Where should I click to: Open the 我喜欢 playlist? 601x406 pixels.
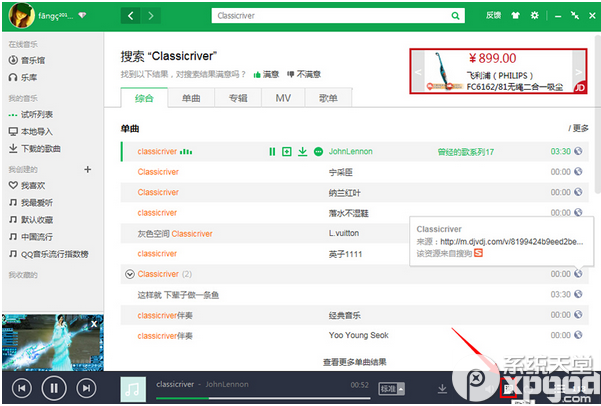(27, 186)
